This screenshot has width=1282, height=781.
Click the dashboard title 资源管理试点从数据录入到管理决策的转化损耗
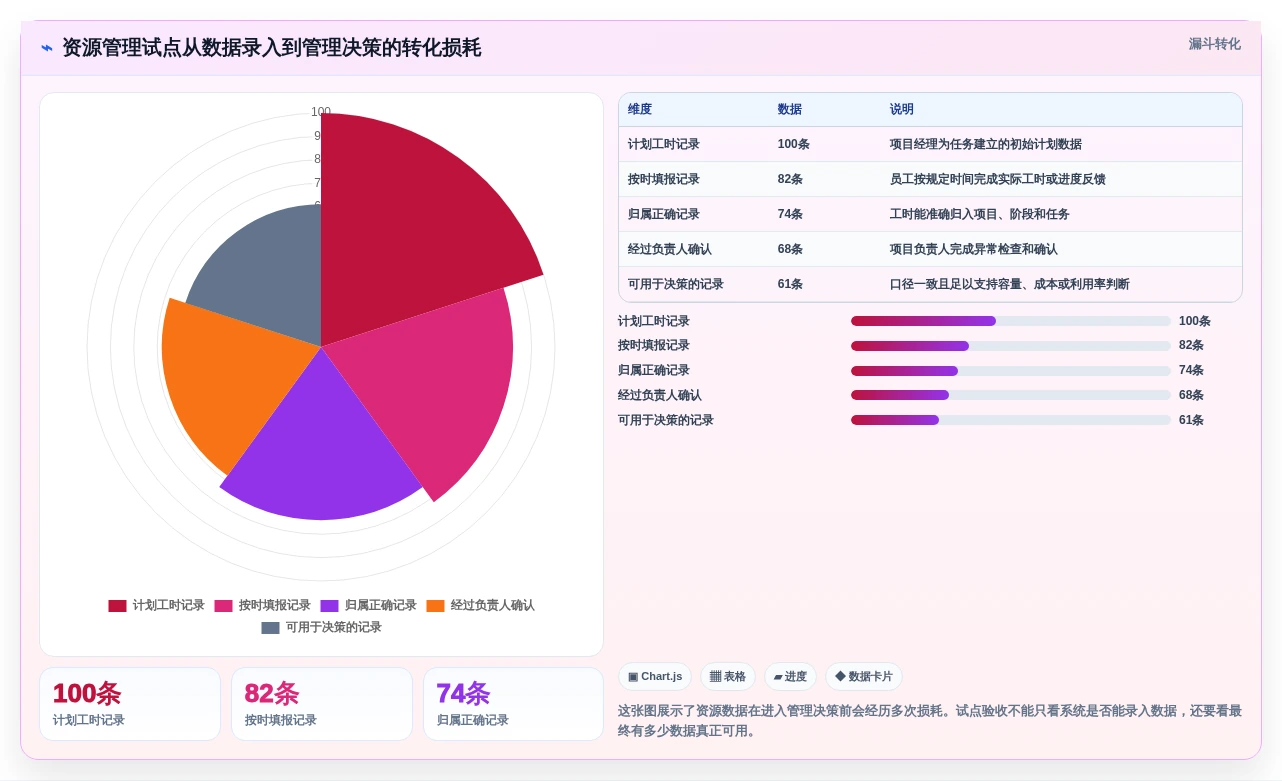[x=271, y=48]
